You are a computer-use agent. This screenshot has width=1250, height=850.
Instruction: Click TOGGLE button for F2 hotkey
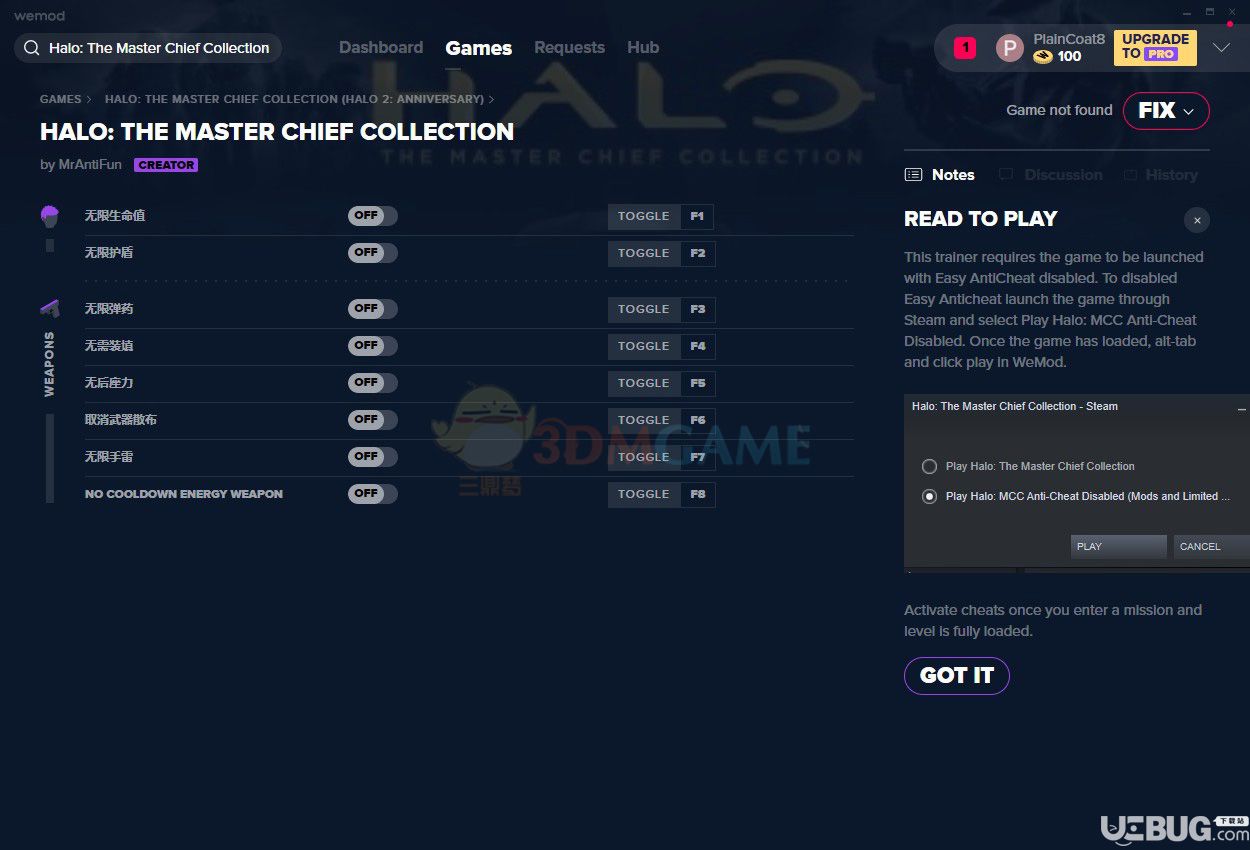tap(644, 254)
